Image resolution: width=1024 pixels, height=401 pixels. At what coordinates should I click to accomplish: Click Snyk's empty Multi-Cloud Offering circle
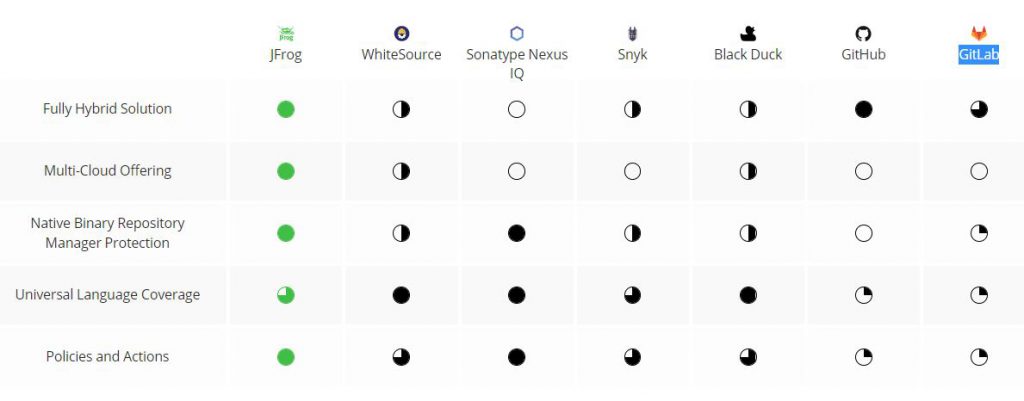tap(632, 171)
